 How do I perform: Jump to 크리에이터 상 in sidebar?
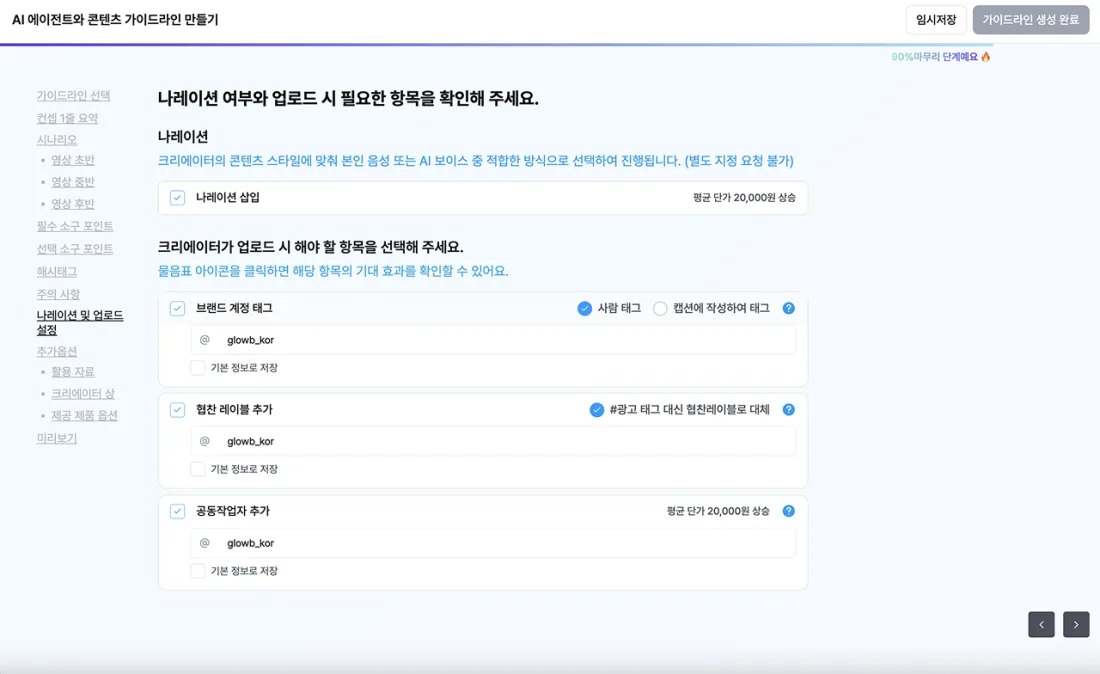[x=83, y=393]
